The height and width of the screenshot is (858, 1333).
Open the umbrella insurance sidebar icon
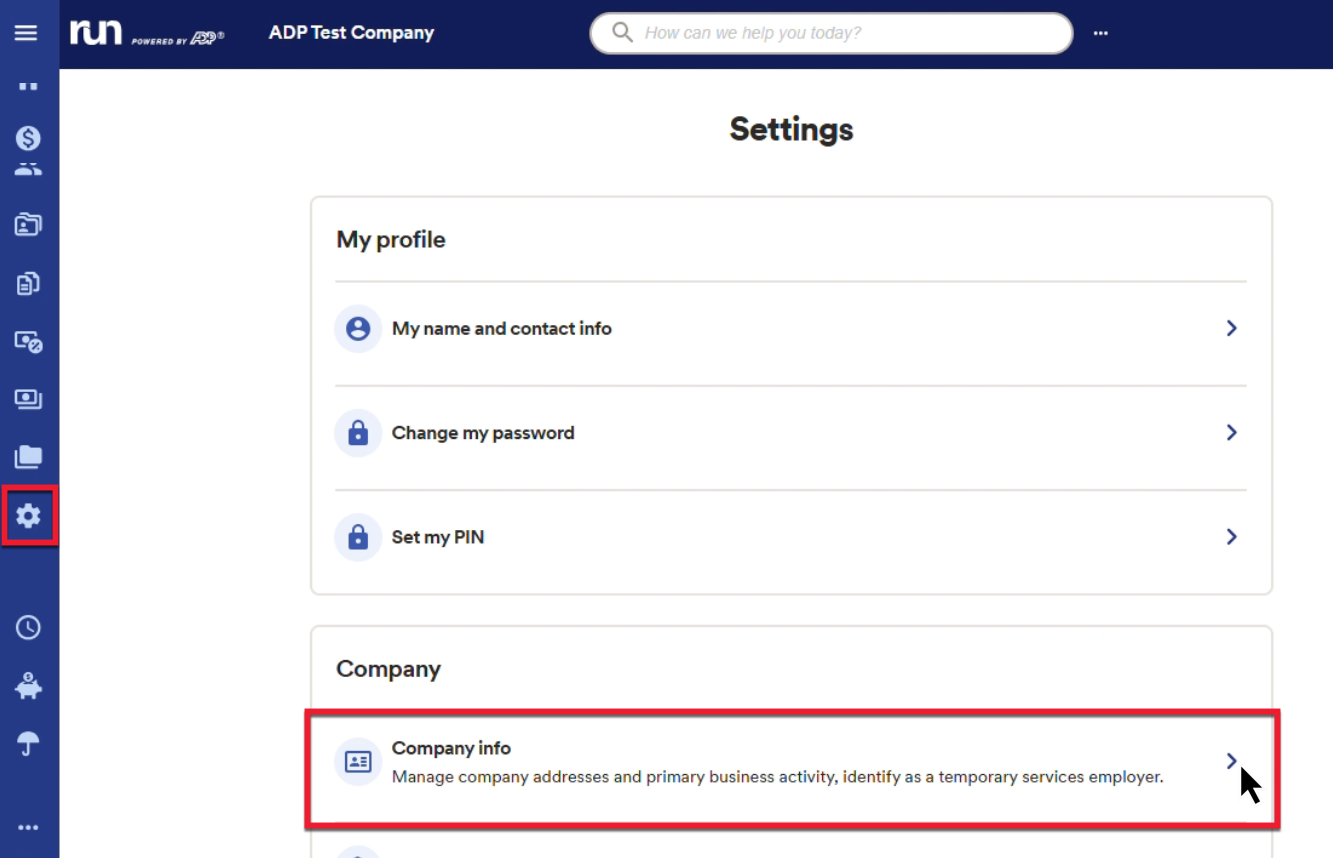tap(28, 743)
